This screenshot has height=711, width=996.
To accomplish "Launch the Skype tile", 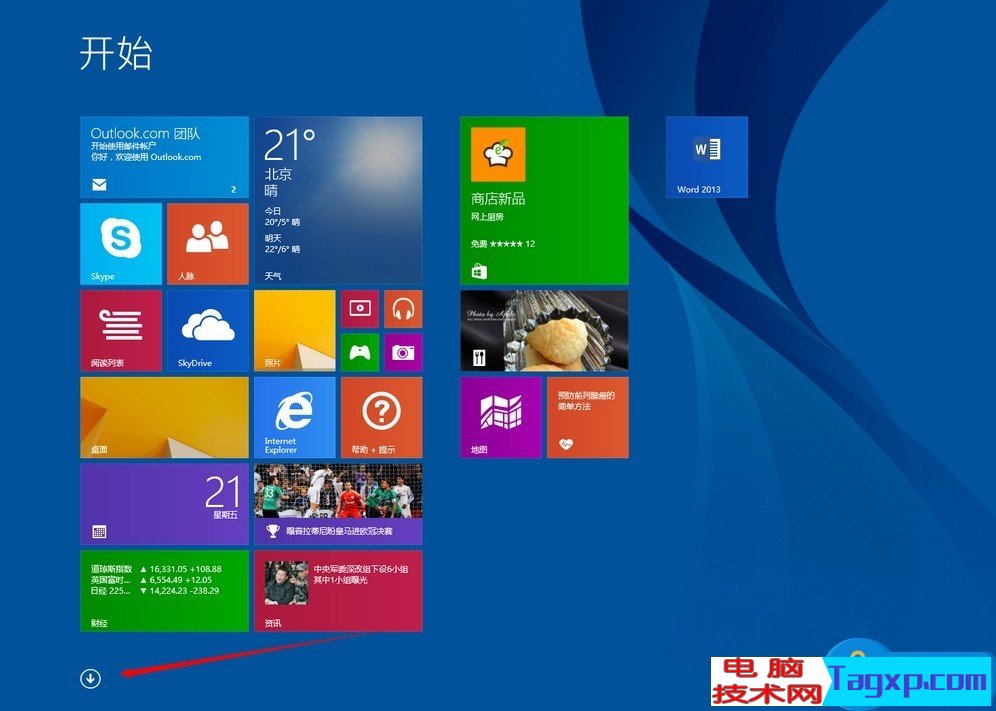I will tap(121, 244).
